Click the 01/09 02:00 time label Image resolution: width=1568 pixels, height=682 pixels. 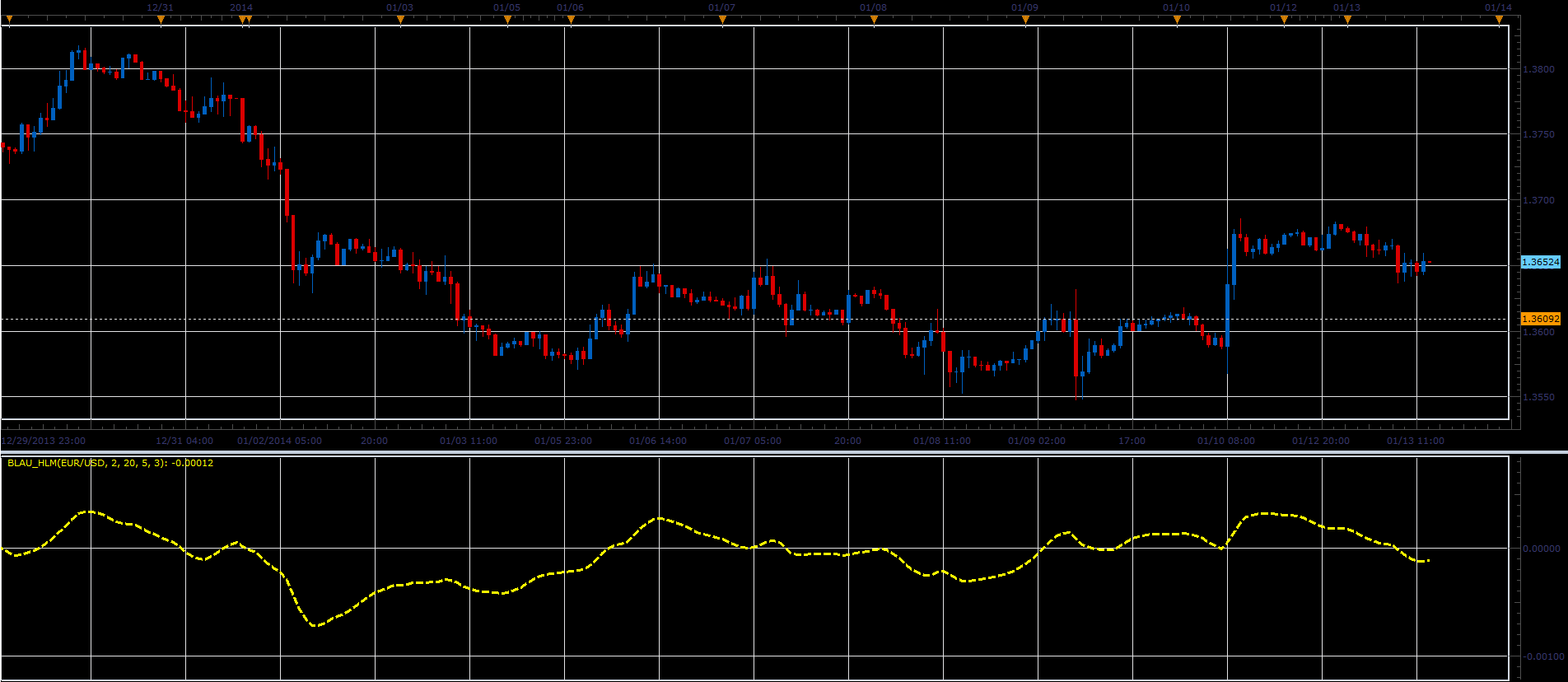[1037, 441]
